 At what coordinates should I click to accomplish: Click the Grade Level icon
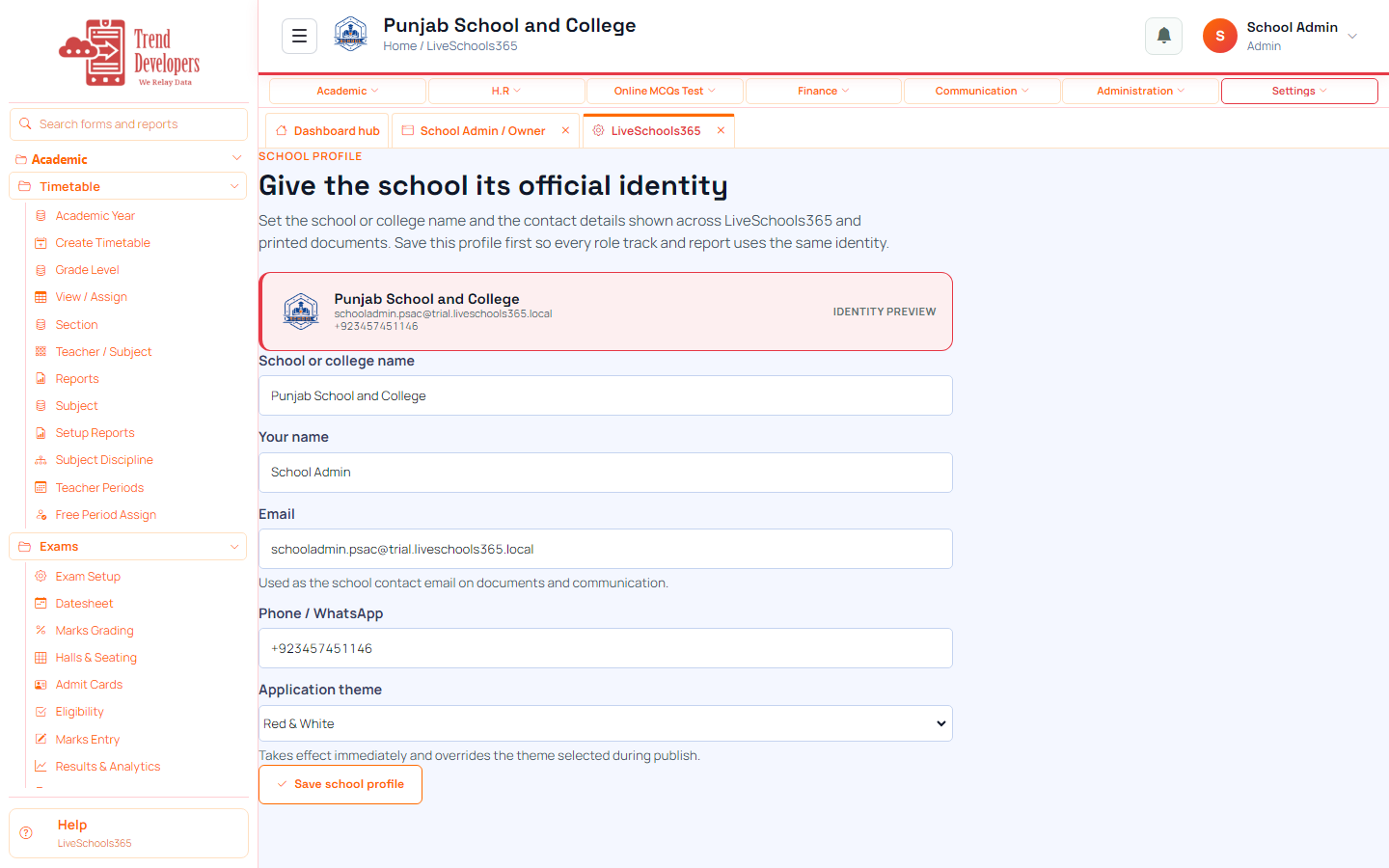[x=41, y=270]
